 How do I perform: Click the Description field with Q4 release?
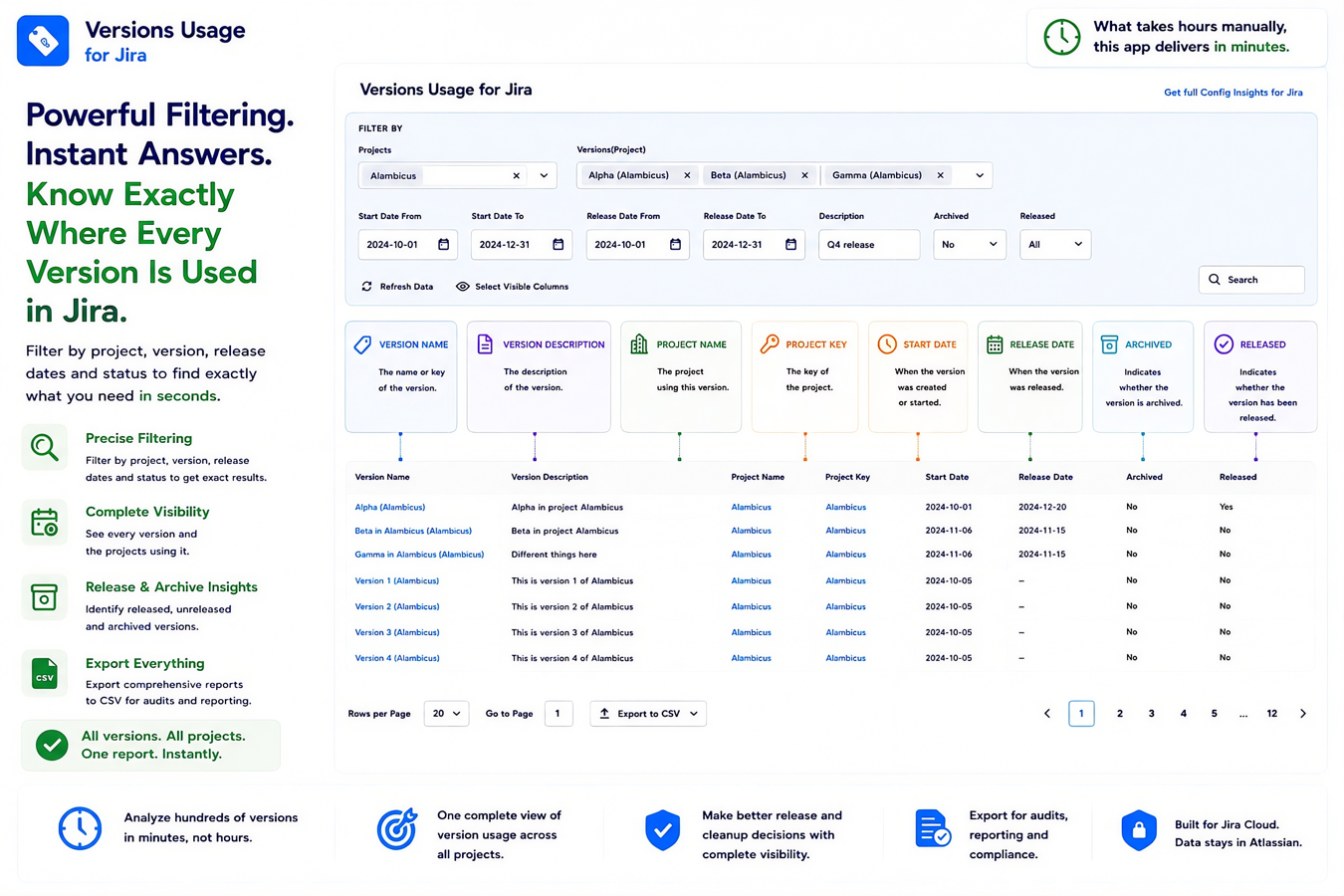(869, 245)
